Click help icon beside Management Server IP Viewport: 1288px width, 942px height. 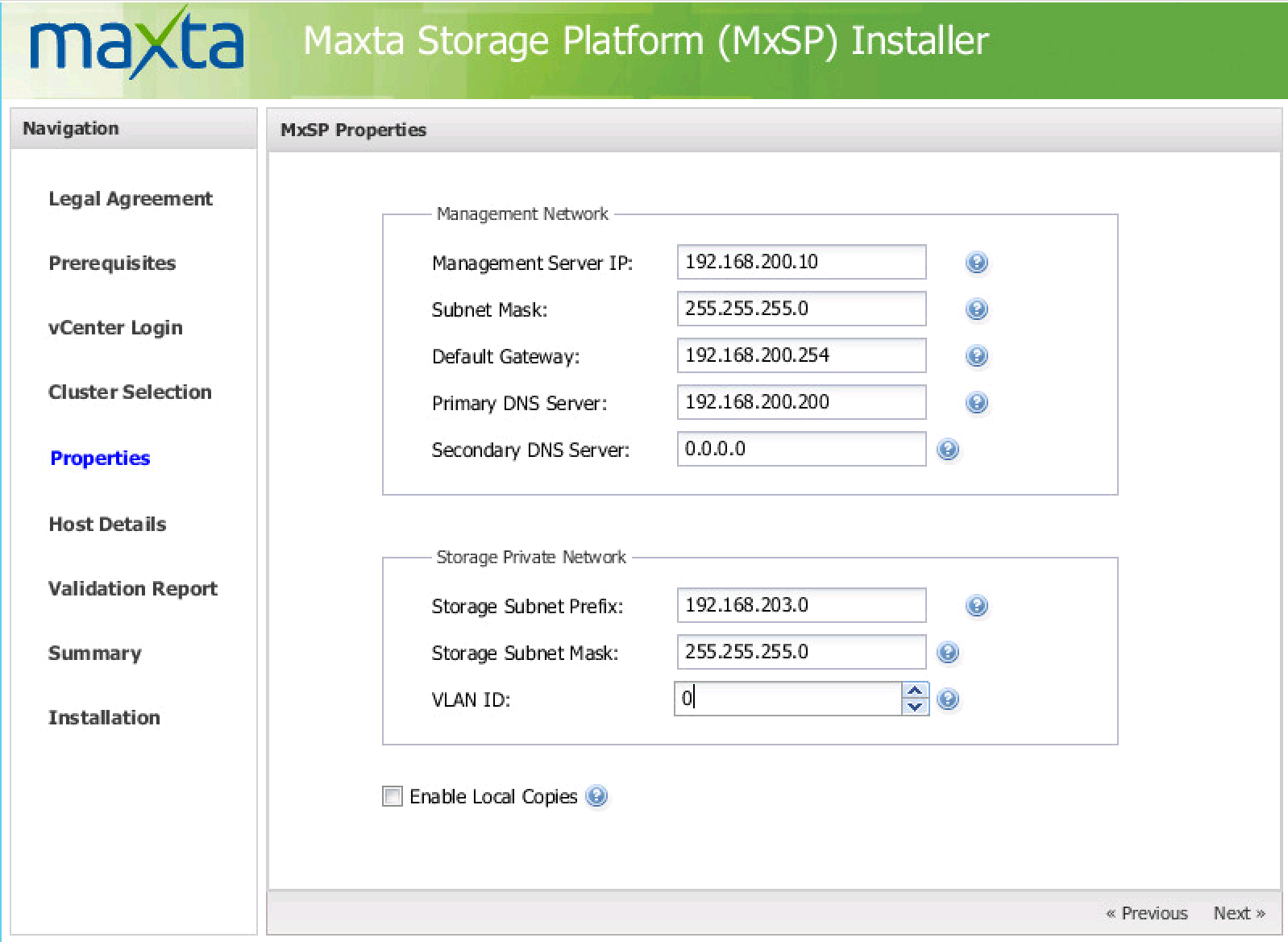(976, 263)
